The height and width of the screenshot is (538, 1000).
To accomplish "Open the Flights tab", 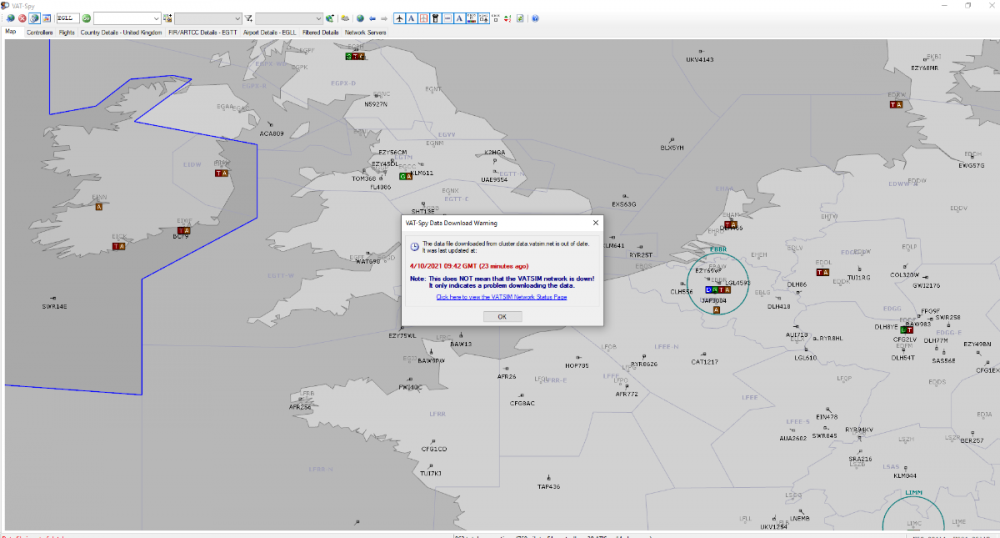I will point(66,33).
